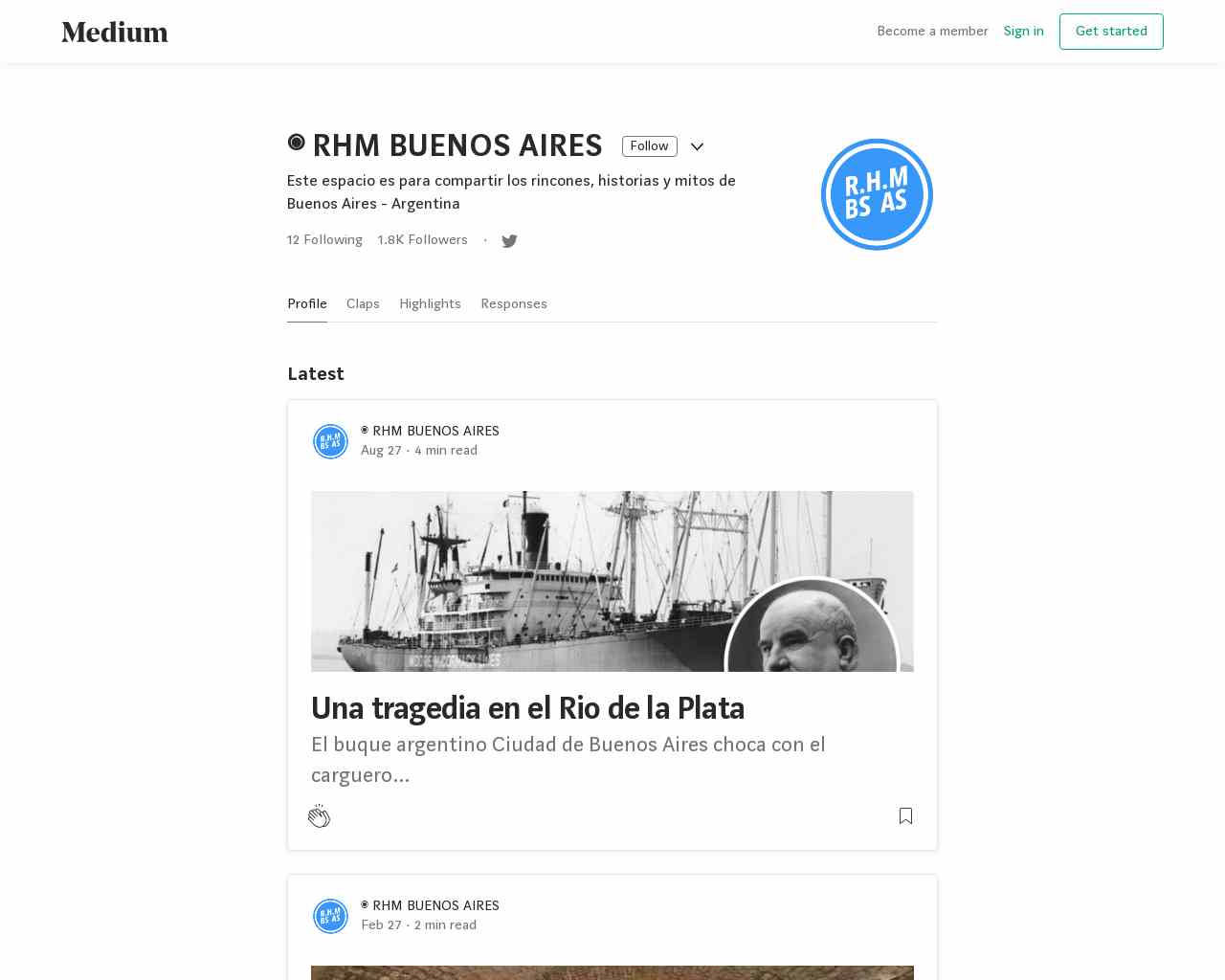Screen dimensions: 1225x980
Task: Select the Profile tab
Action: coord(307,304)
